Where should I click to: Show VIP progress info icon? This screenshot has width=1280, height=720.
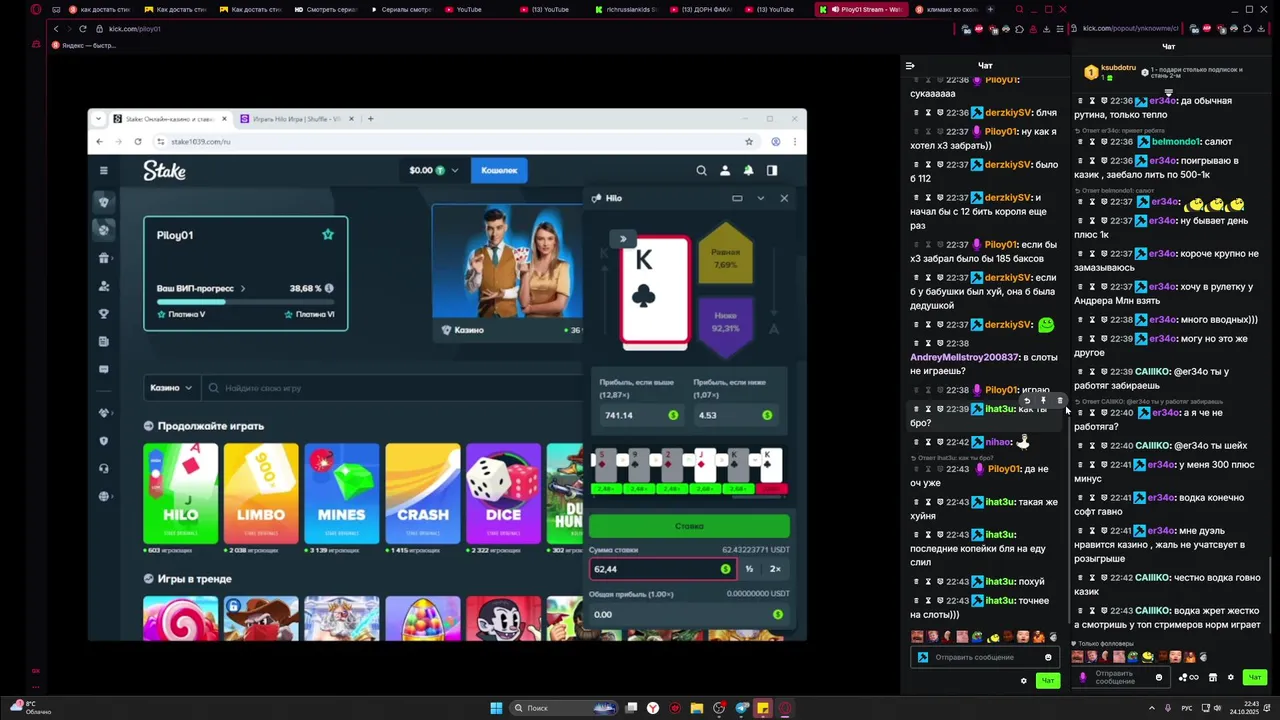(329, 288)
